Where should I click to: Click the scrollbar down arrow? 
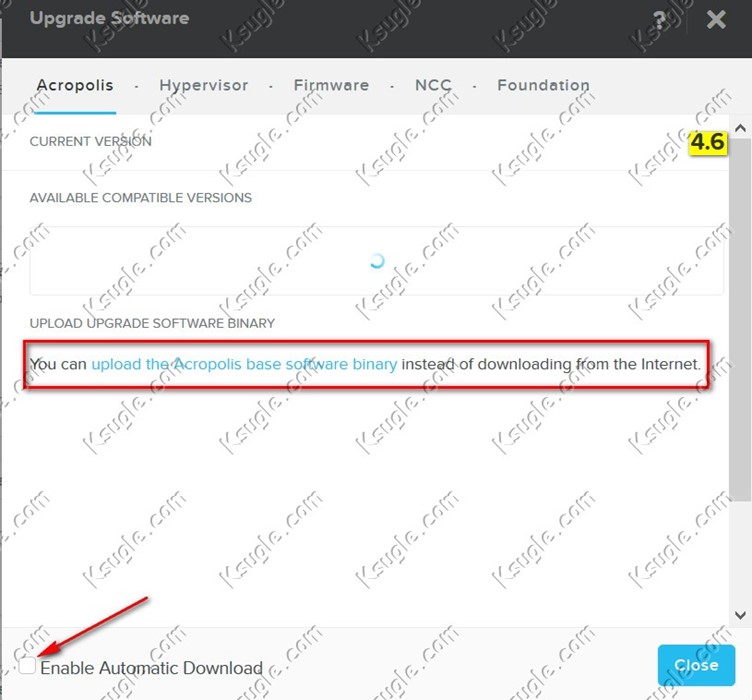coord(740,615)
